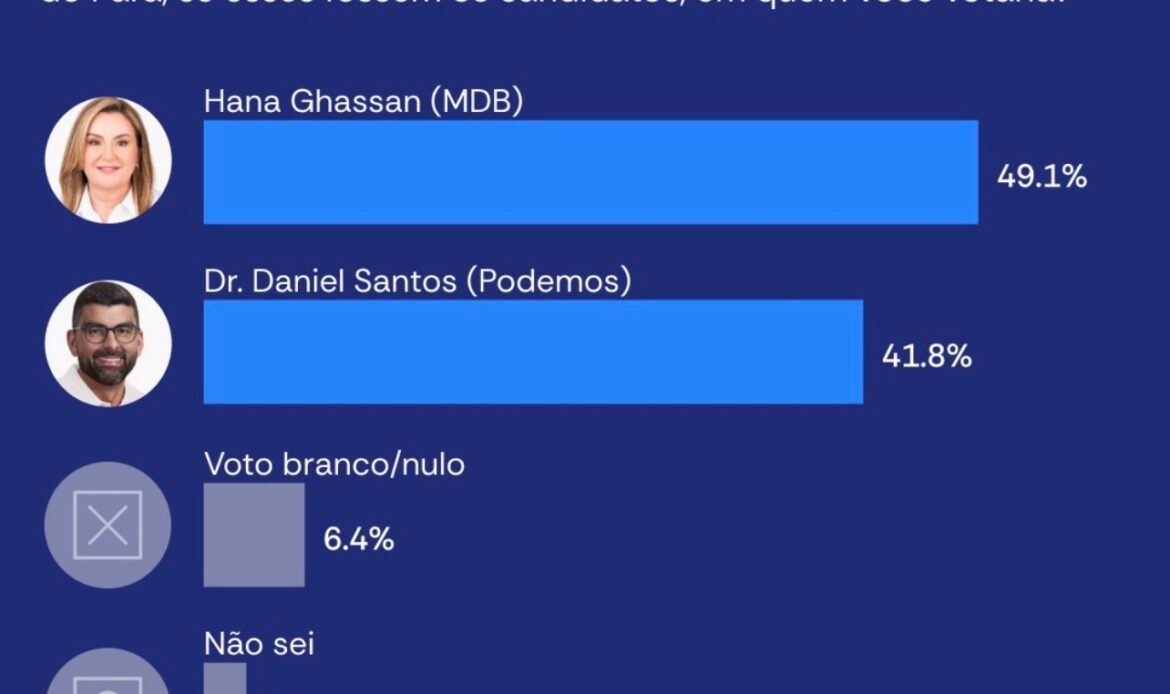Click the 'Voto branco/nulo' label
The width and height of the screenshot is (1170, 694).
[x=334, y=464]
